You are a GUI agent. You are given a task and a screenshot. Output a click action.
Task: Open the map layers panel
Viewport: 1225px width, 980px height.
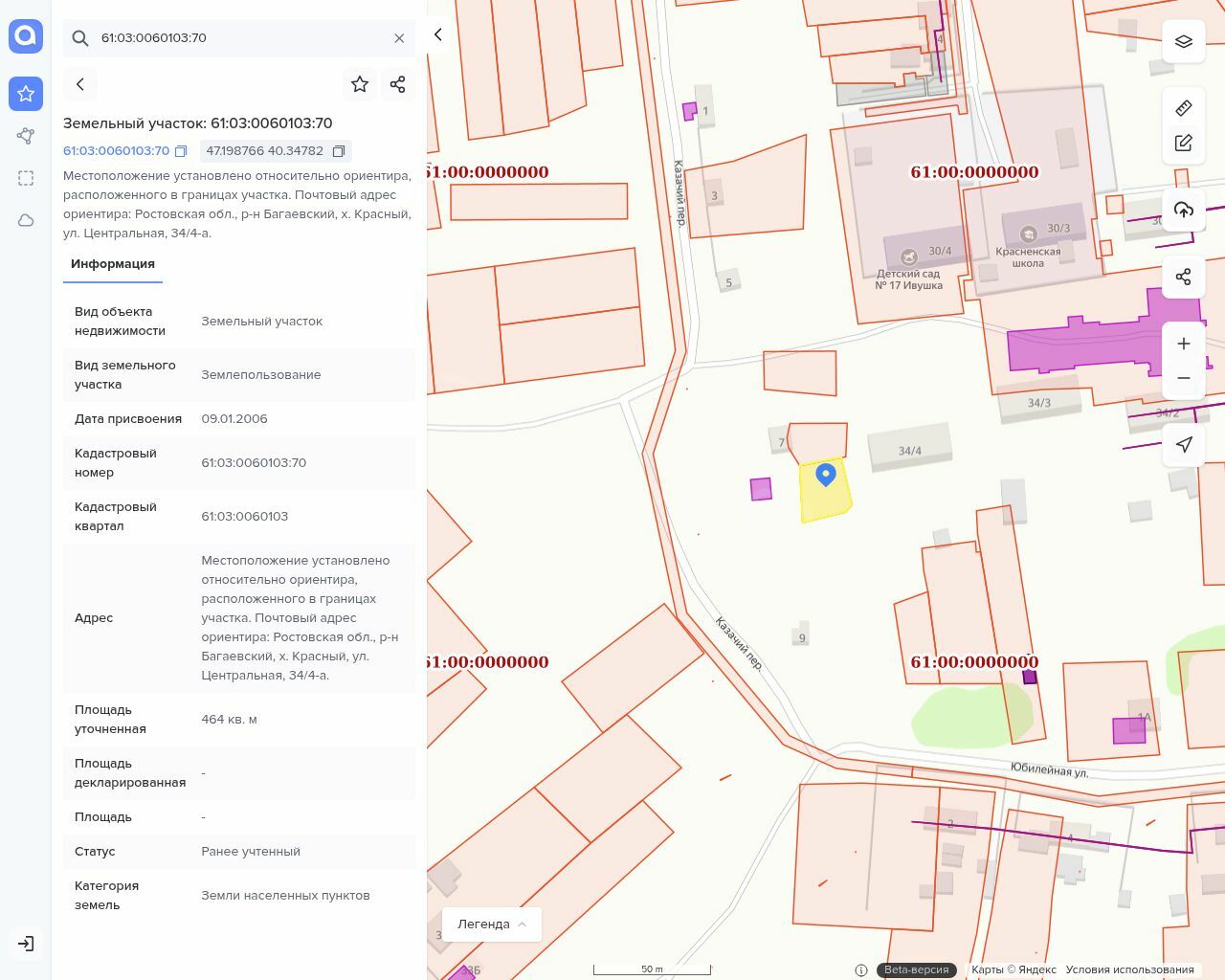[x=1184, y=42]
